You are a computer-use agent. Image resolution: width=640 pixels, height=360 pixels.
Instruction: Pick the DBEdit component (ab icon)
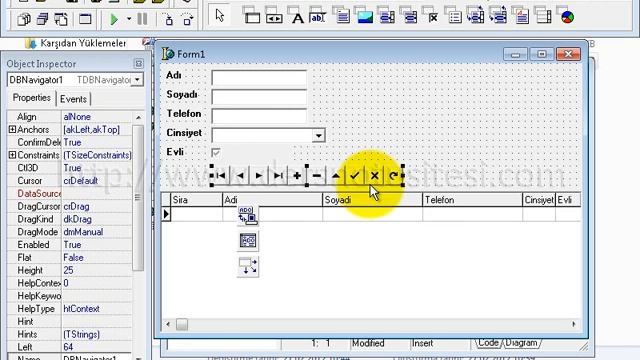(x=318, y=16)
